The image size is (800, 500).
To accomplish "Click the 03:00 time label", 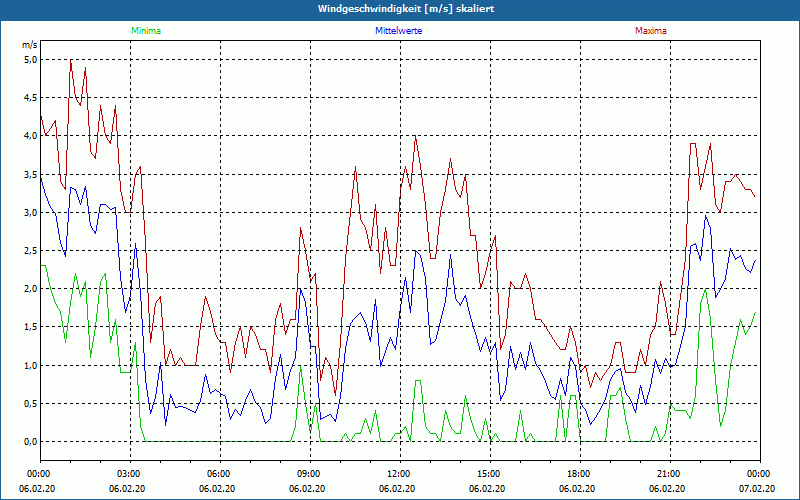I will [x=127, y=474].
